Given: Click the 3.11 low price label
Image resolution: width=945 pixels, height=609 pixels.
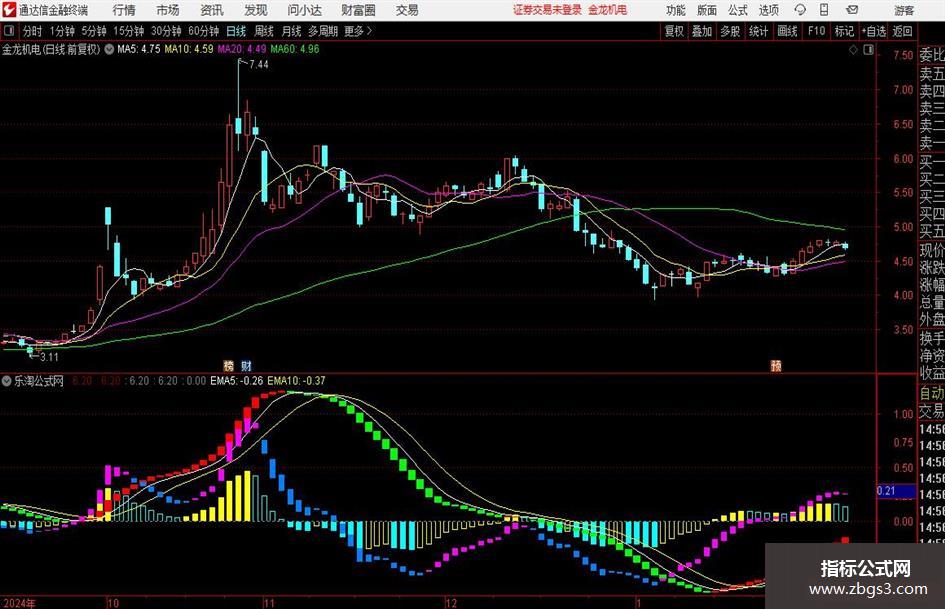Looking at the screenshot, I should (49, 357).
